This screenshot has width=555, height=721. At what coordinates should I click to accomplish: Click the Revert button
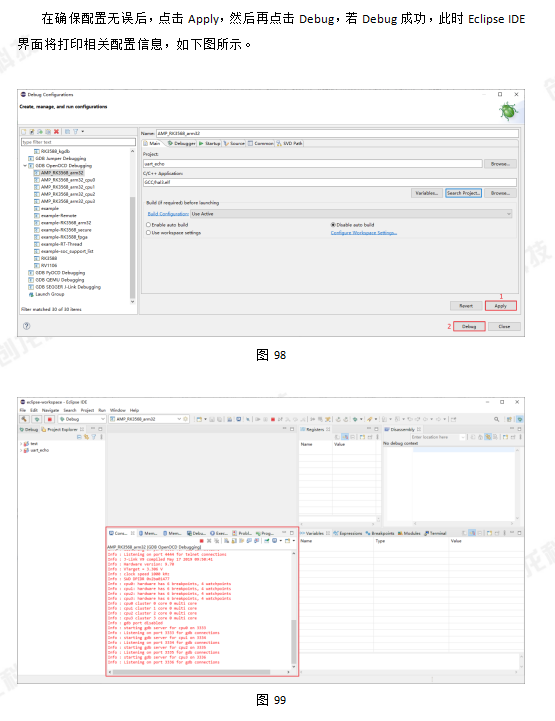(x=466, y=306)
